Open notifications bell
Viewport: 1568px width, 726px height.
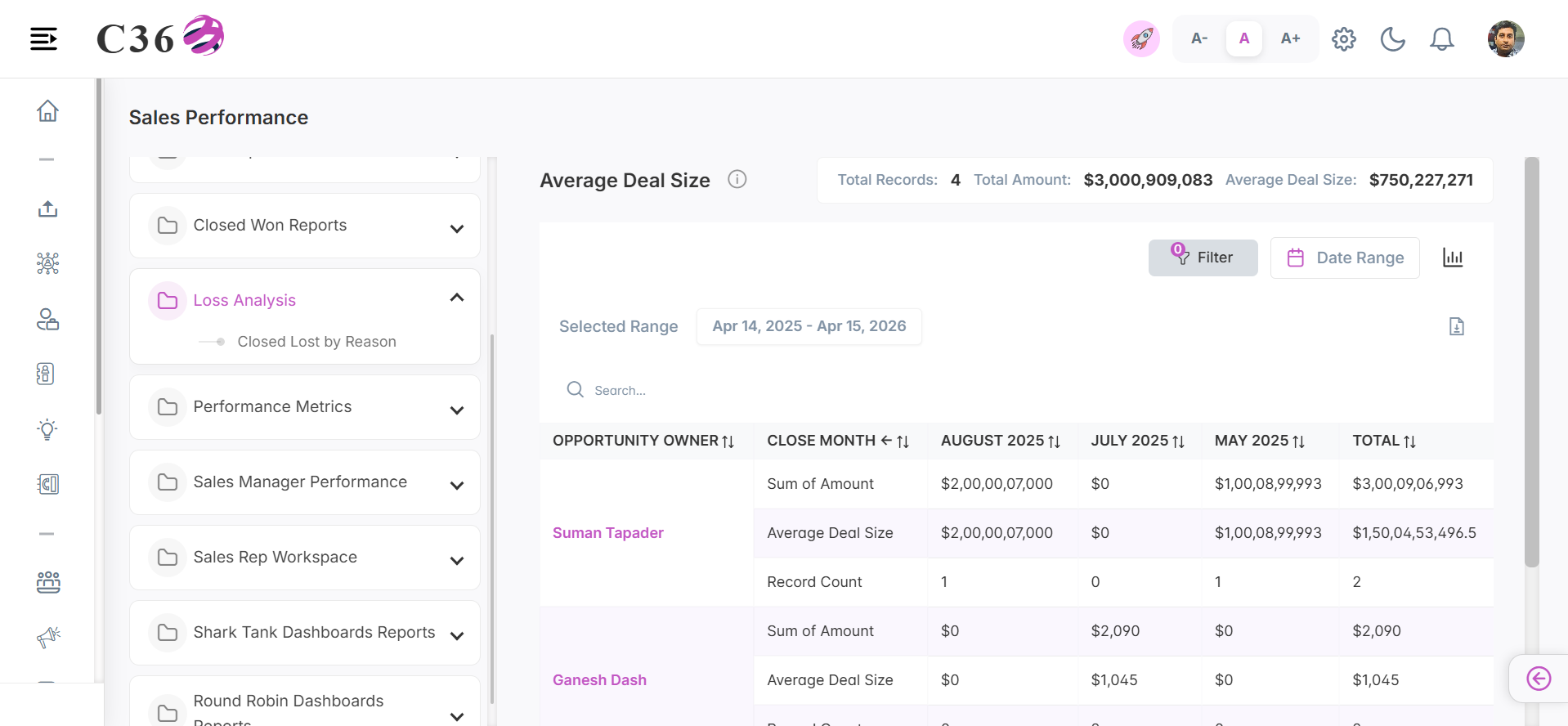(x=1441, y=38)
